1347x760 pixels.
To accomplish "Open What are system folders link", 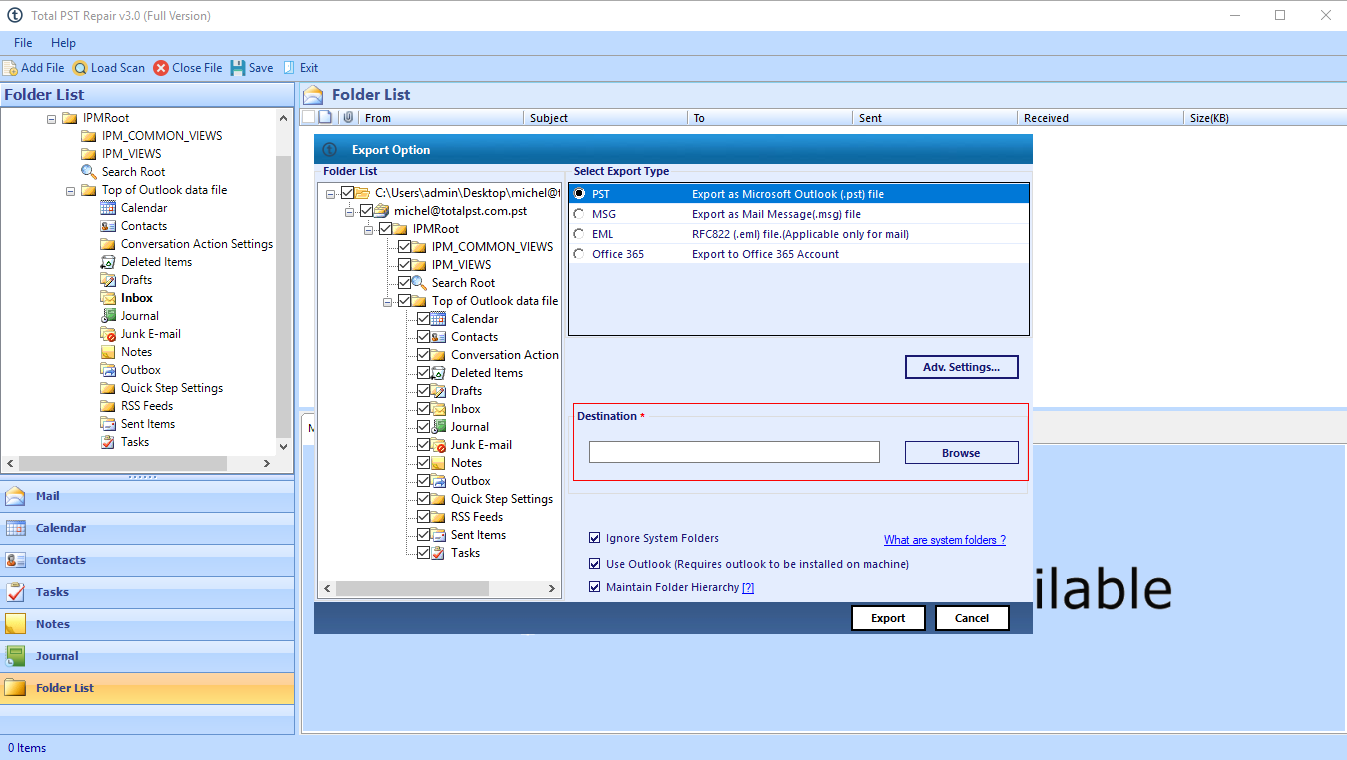I will [x=945, y=540].
